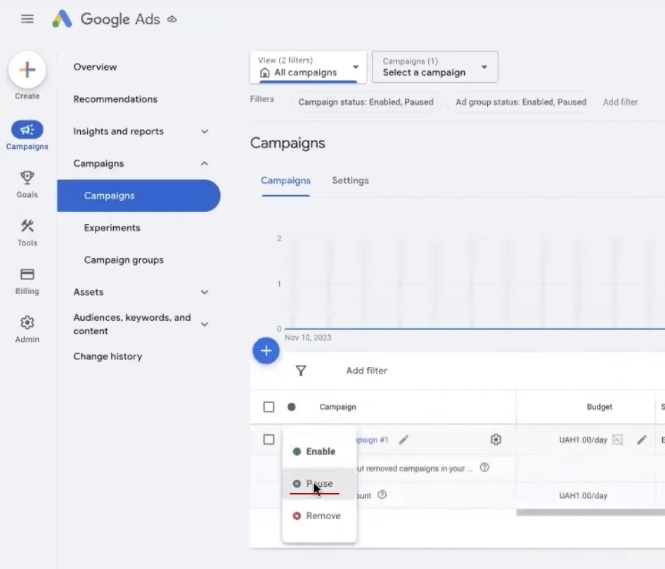The height and width of the screenshot is (569, 665).
Task: Open the Select a campaign dropdown
Action: click(435, 67)
